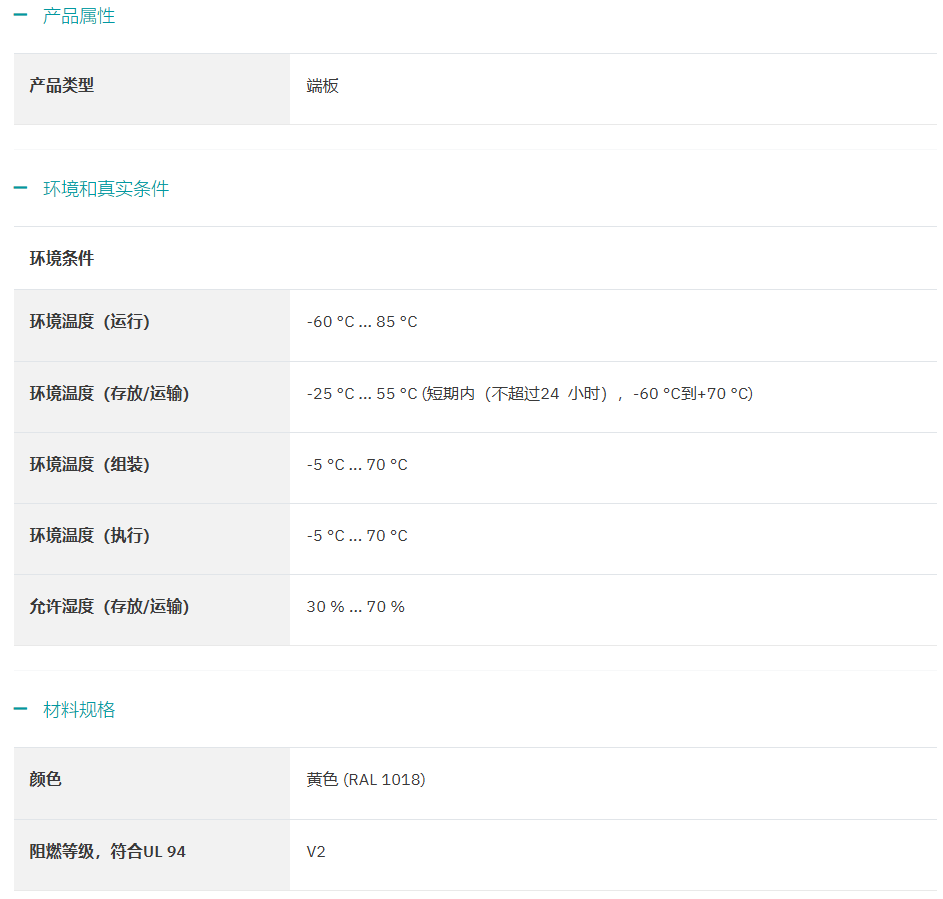
Task: Click the 允许湿度 (存放/运输) label
Action: 109,607
